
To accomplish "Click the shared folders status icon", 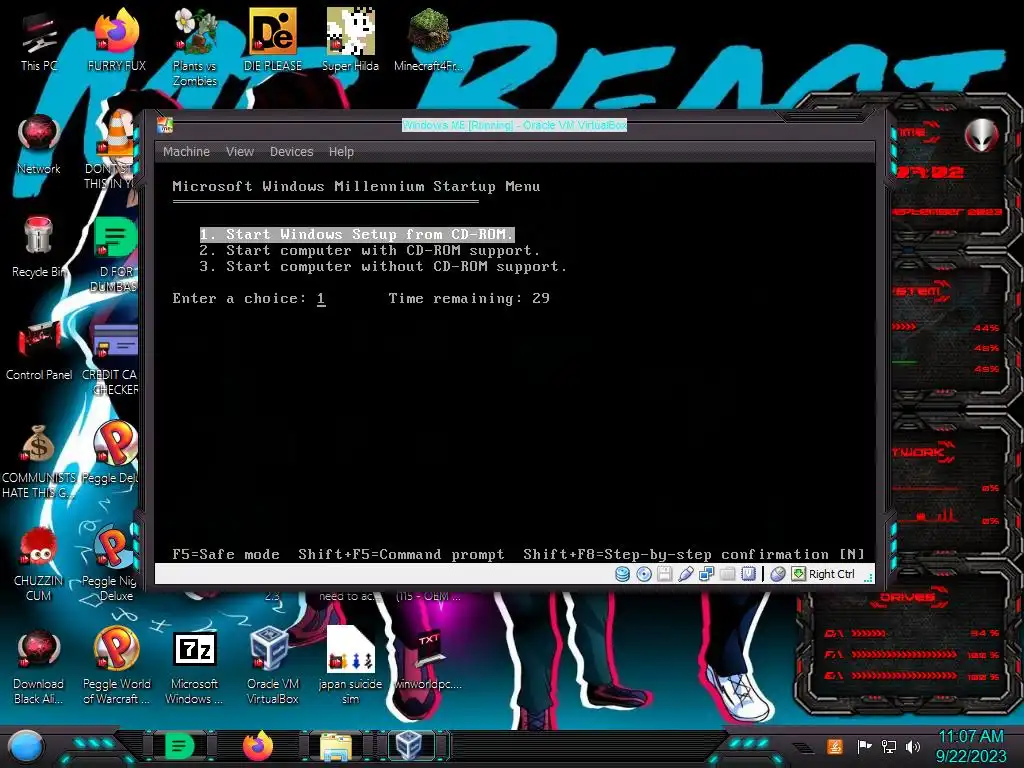I will coord(728,574).
